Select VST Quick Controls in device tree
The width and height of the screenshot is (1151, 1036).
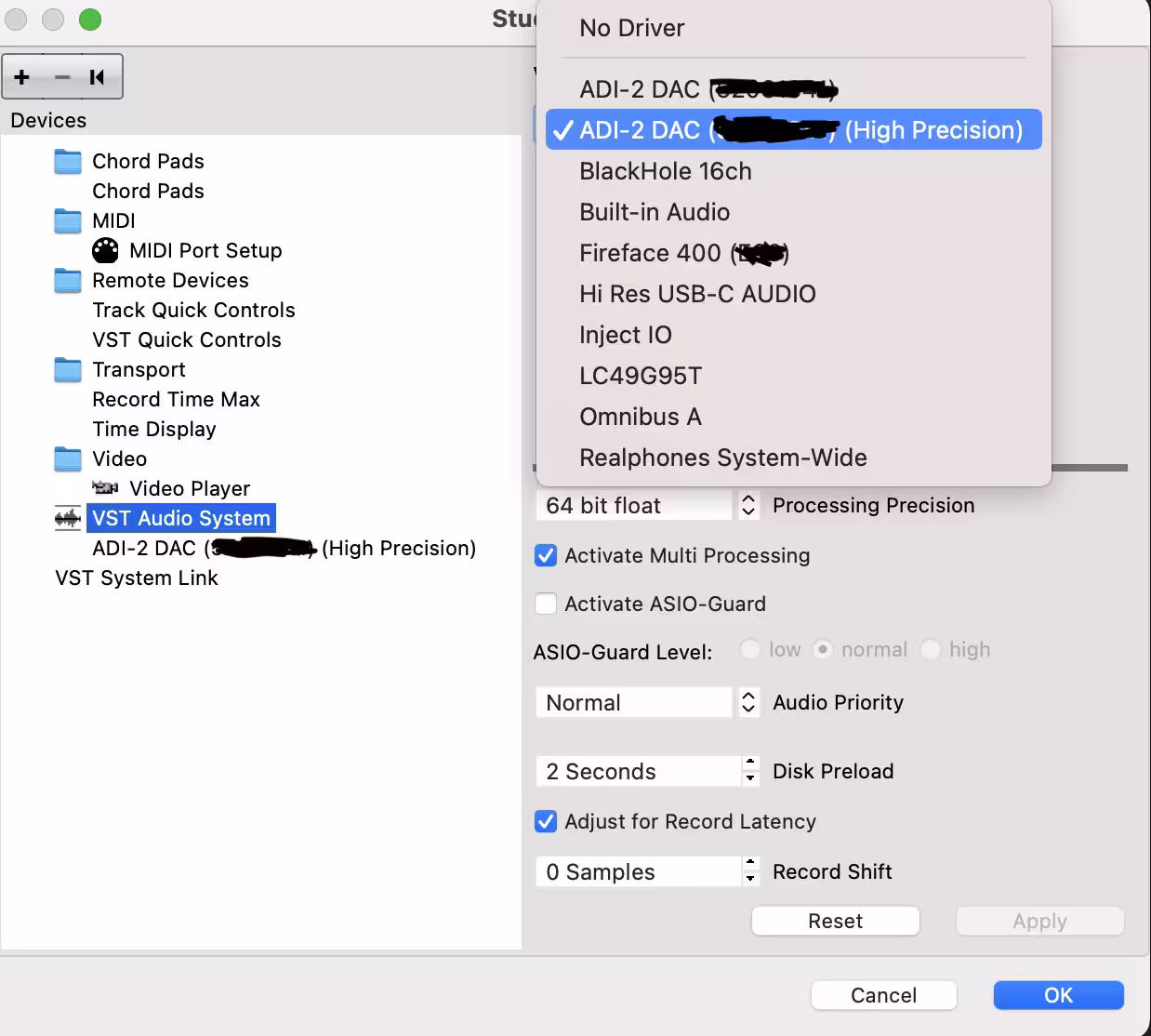coord(186,340)
